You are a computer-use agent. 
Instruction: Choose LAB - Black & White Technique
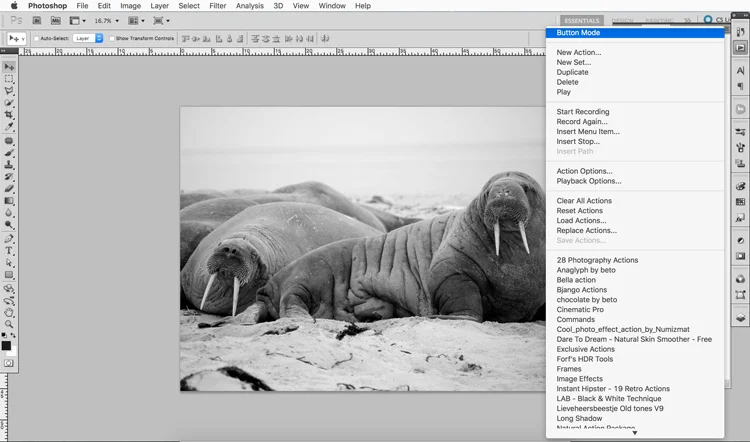(635, 398)
